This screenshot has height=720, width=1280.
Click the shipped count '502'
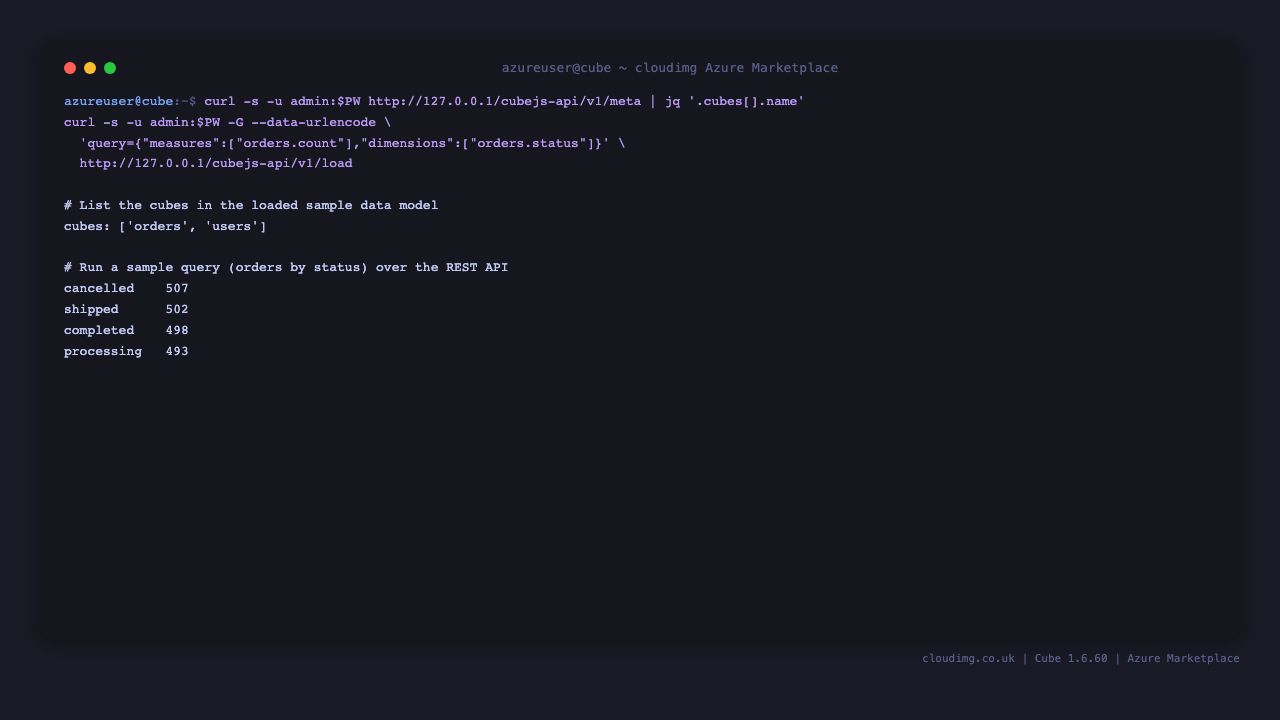click(x=177, y=309)
